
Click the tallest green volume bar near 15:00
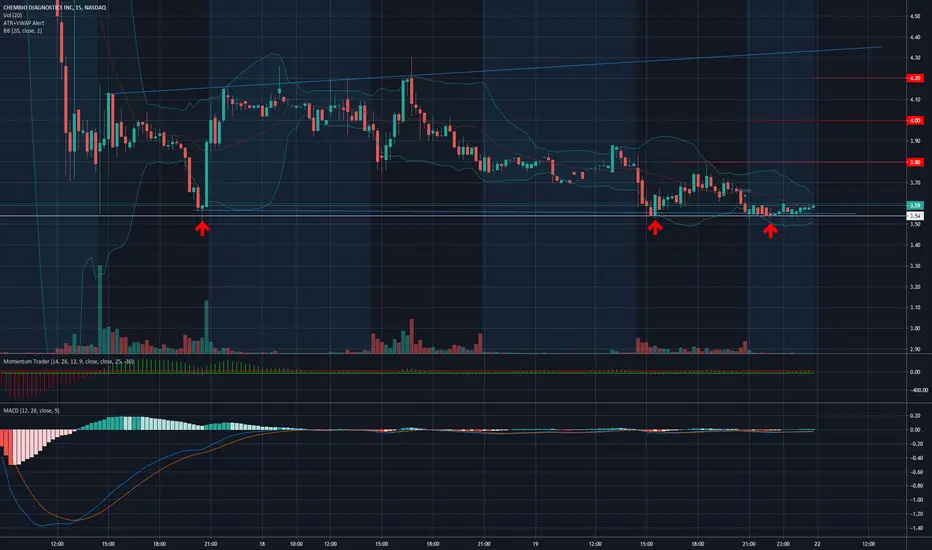[x=100, y=309]
